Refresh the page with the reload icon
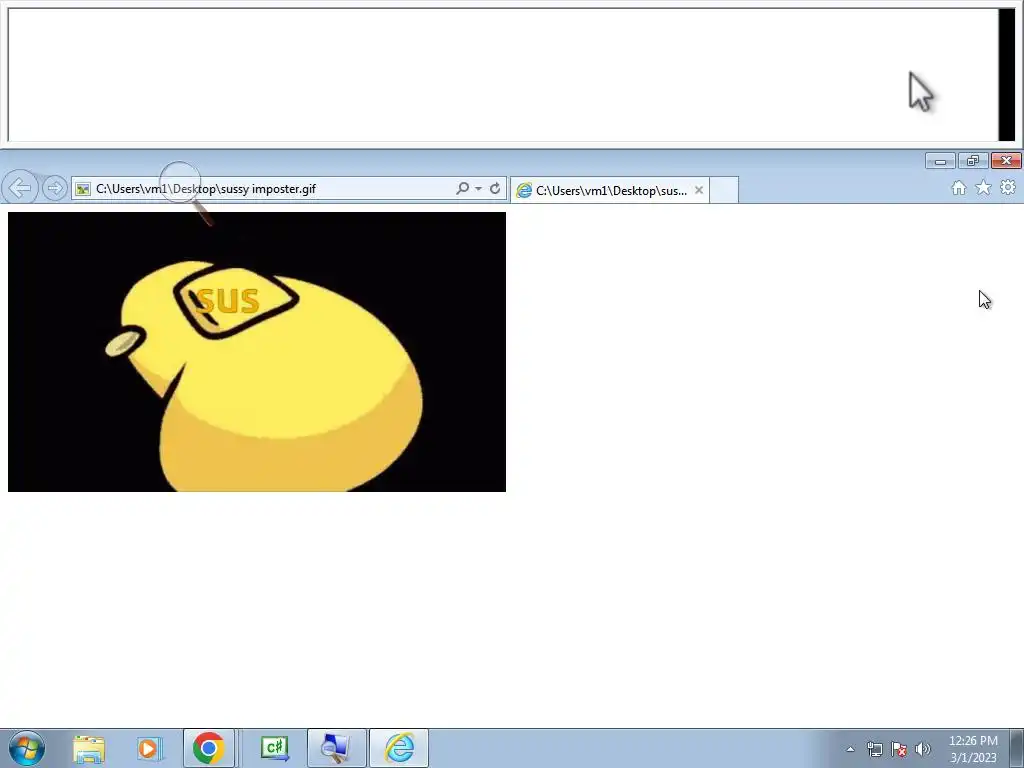1024x768 pixels. 495,189
